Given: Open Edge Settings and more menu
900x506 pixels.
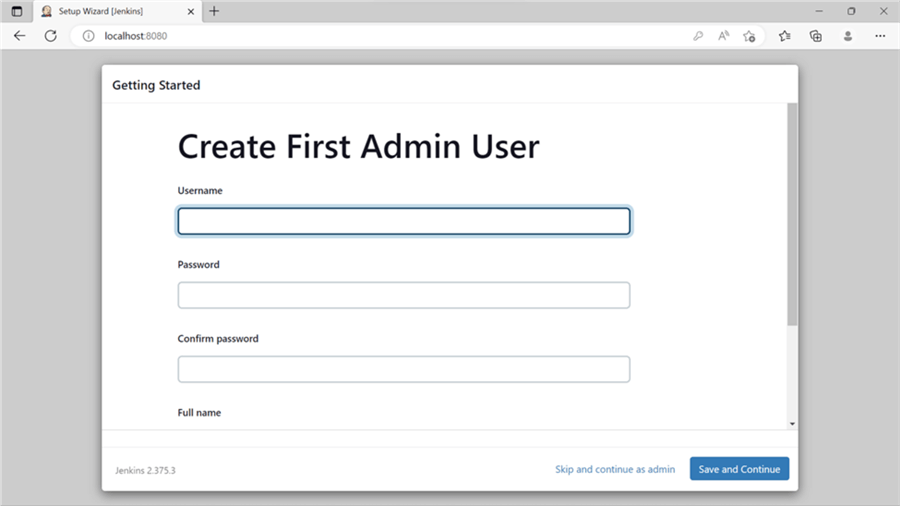Looking at the screenshot, I should tap(880, 36).
